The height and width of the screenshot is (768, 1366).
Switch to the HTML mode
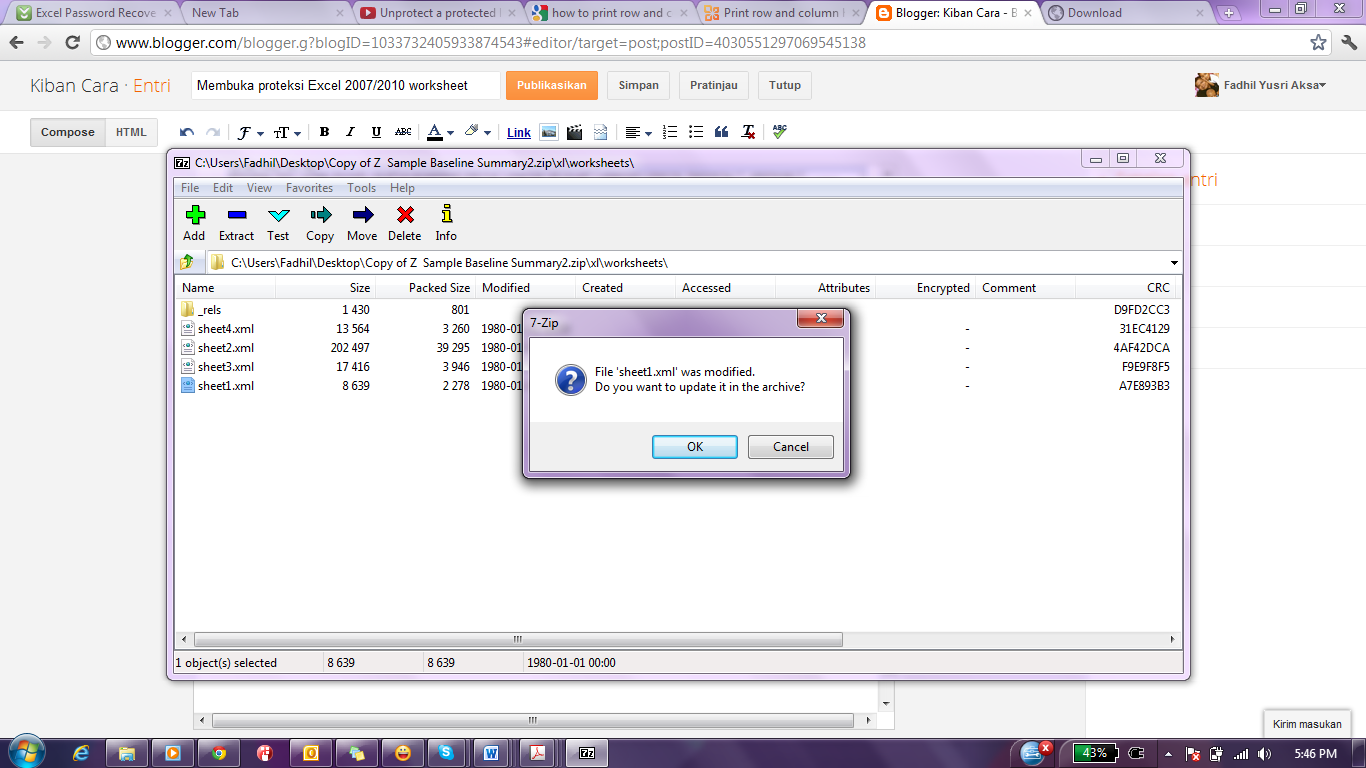[131, 132]
